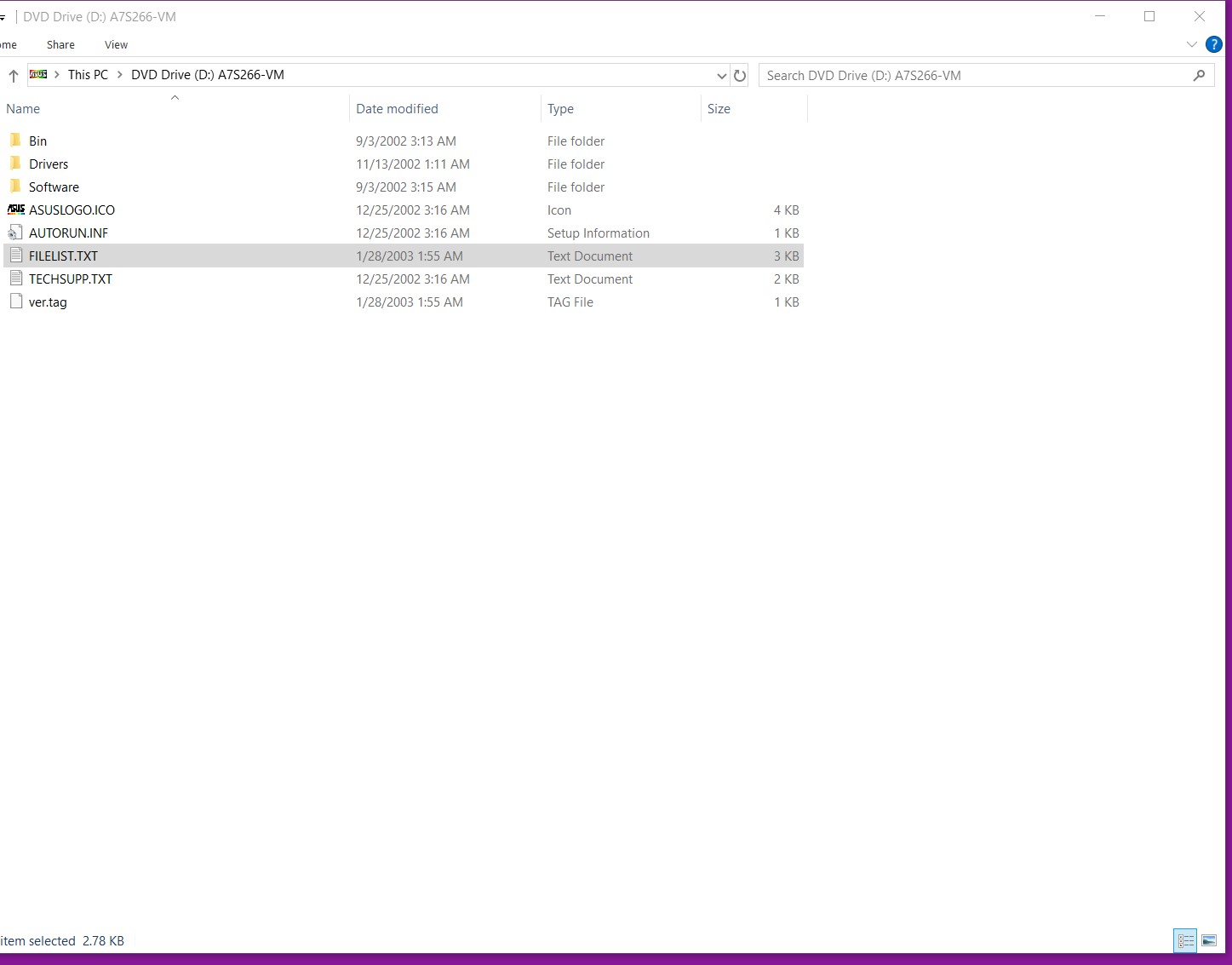The width and height of the screenshot is (1232, 965).
Task: Click the Bin folder icon
Action: click(15, 141)
